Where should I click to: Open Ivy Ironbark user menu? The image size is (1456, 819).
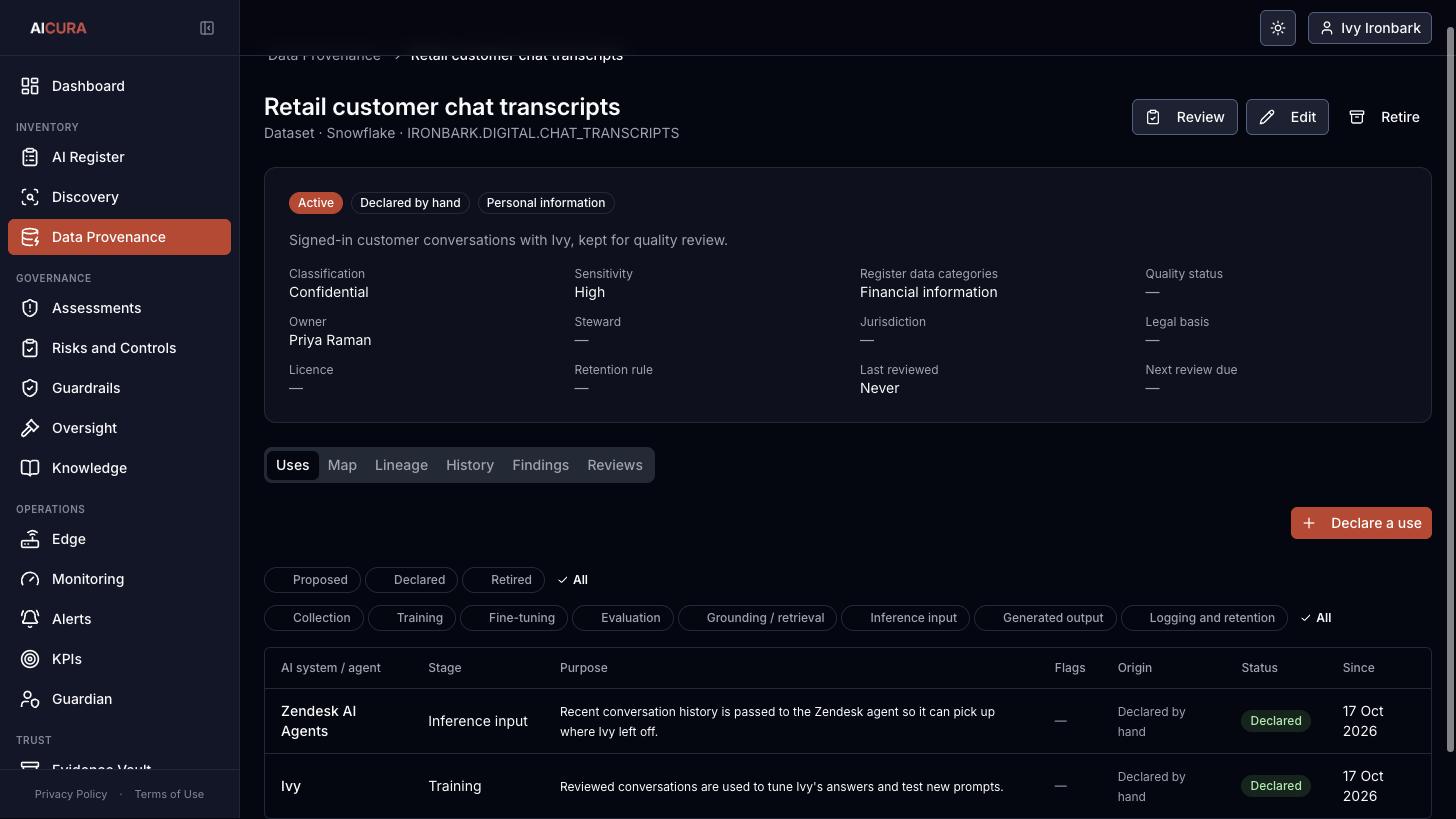(1370, 28)
